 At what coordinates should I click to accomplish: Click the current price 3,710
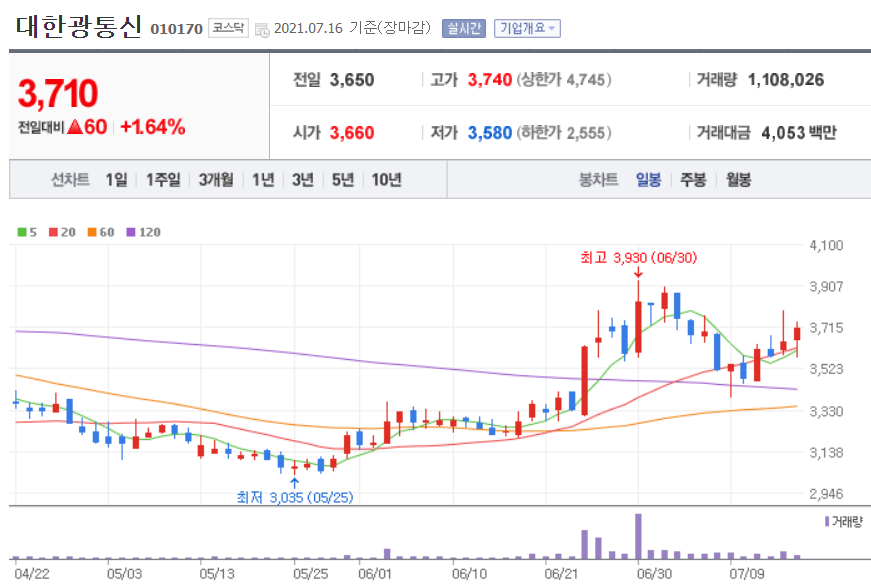tap(58, 93)
